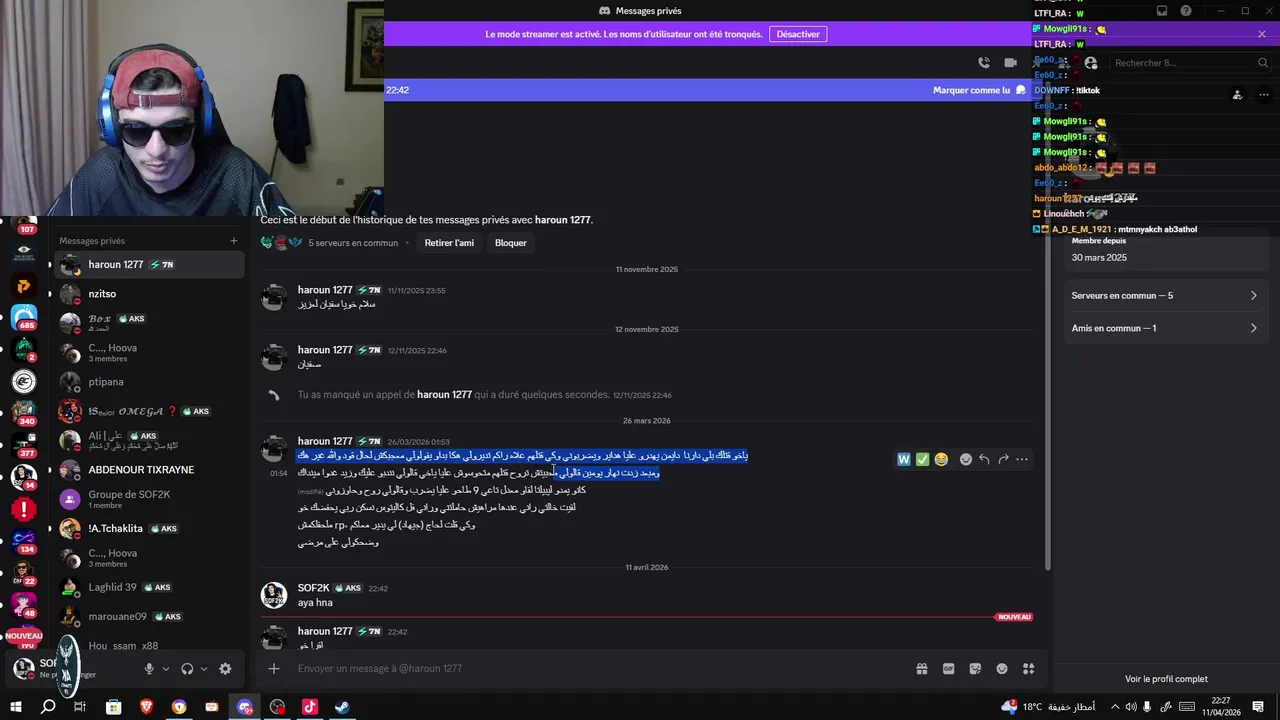Open the Discord inbox icon
Viewport: 1280px width, 720px height.
coord(1162,11)
